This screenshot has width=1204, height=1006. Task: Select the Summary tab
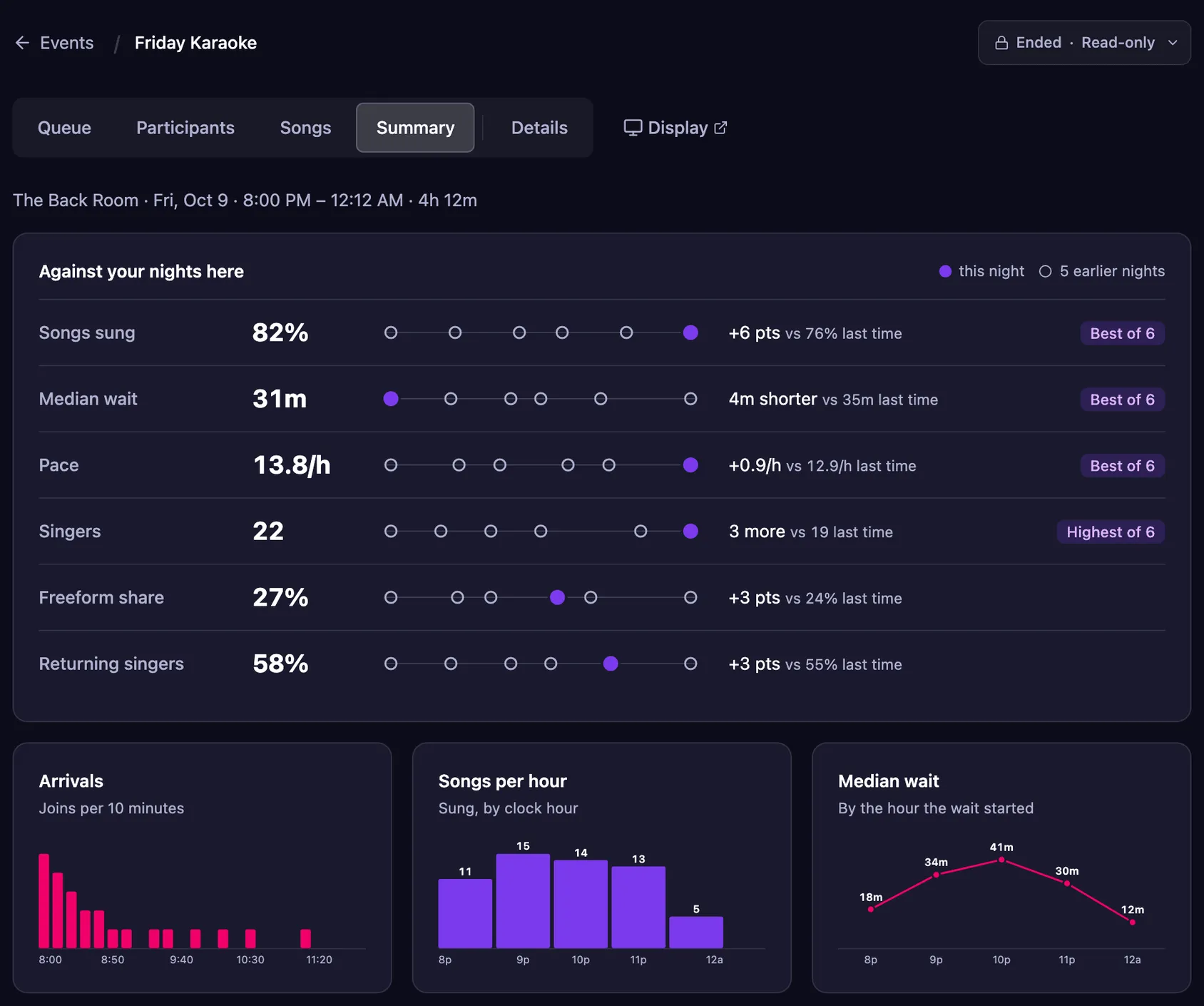(415, 128)
